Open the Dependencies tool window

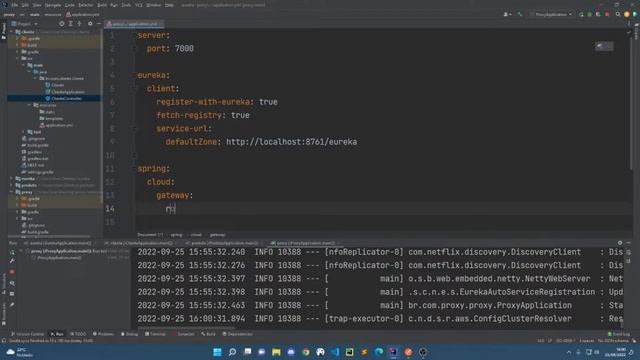click(237, 334)
